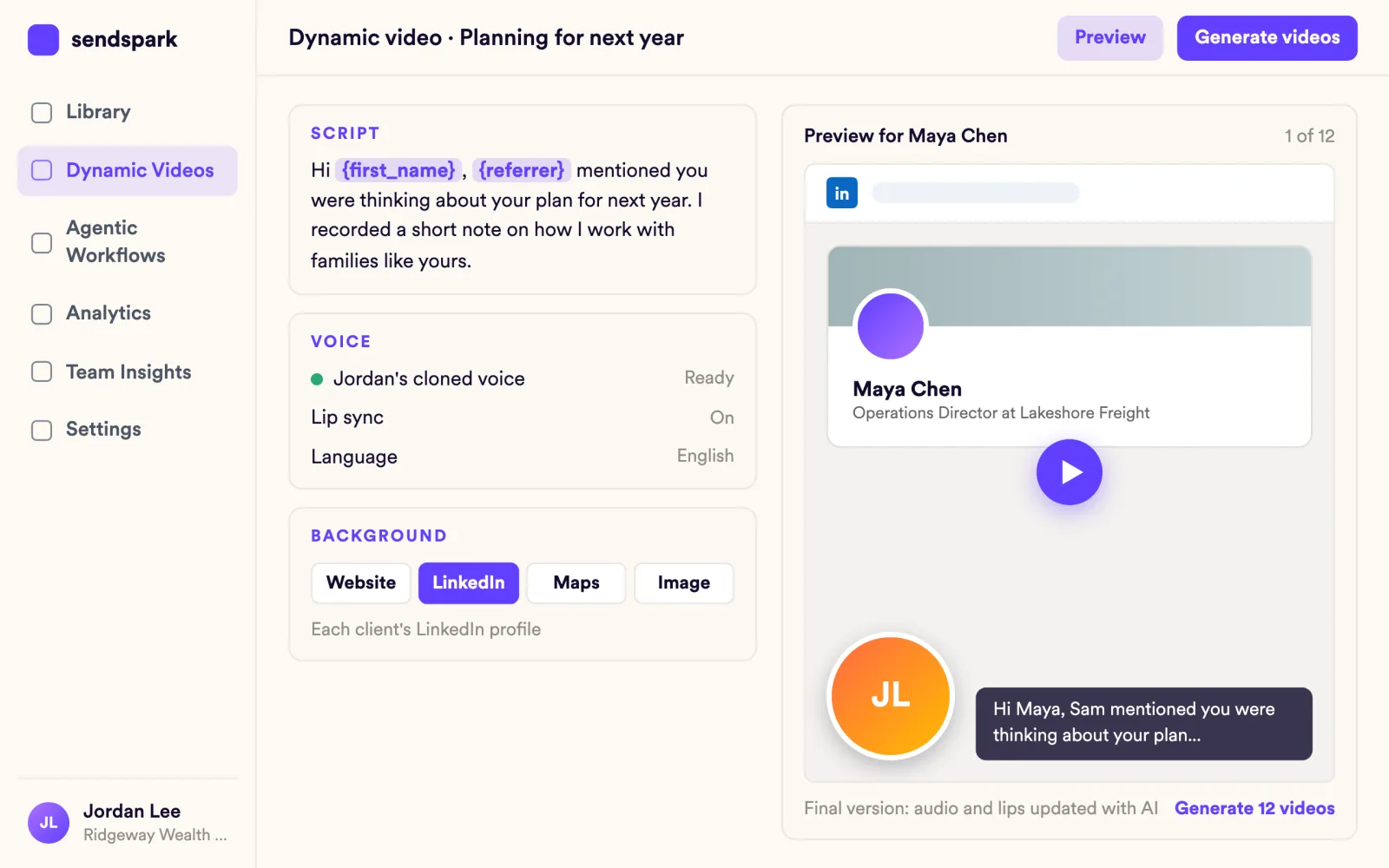This screenshot has height=868, width=1389.
Task: Click the Generate 12 videos link
Action: pyautogui.click(x=1254, y=808)
